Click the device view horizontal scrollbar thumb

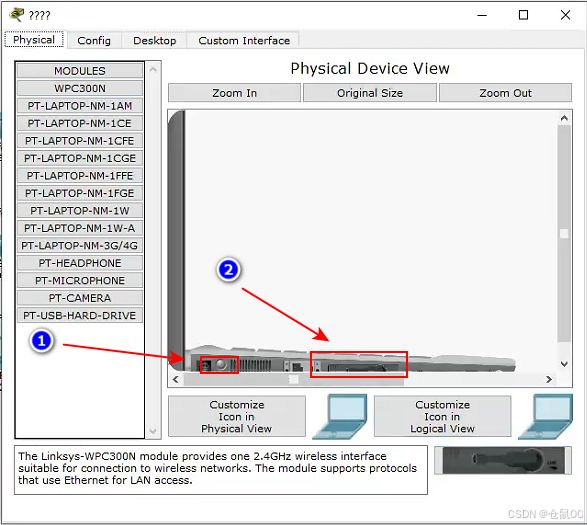[x=294, y=380]
